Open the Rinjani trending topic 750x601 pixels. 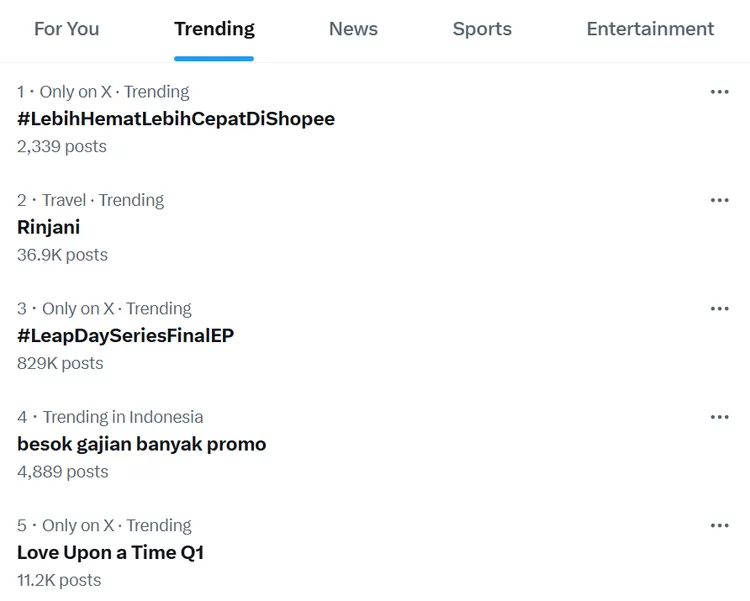pos(49,227)
